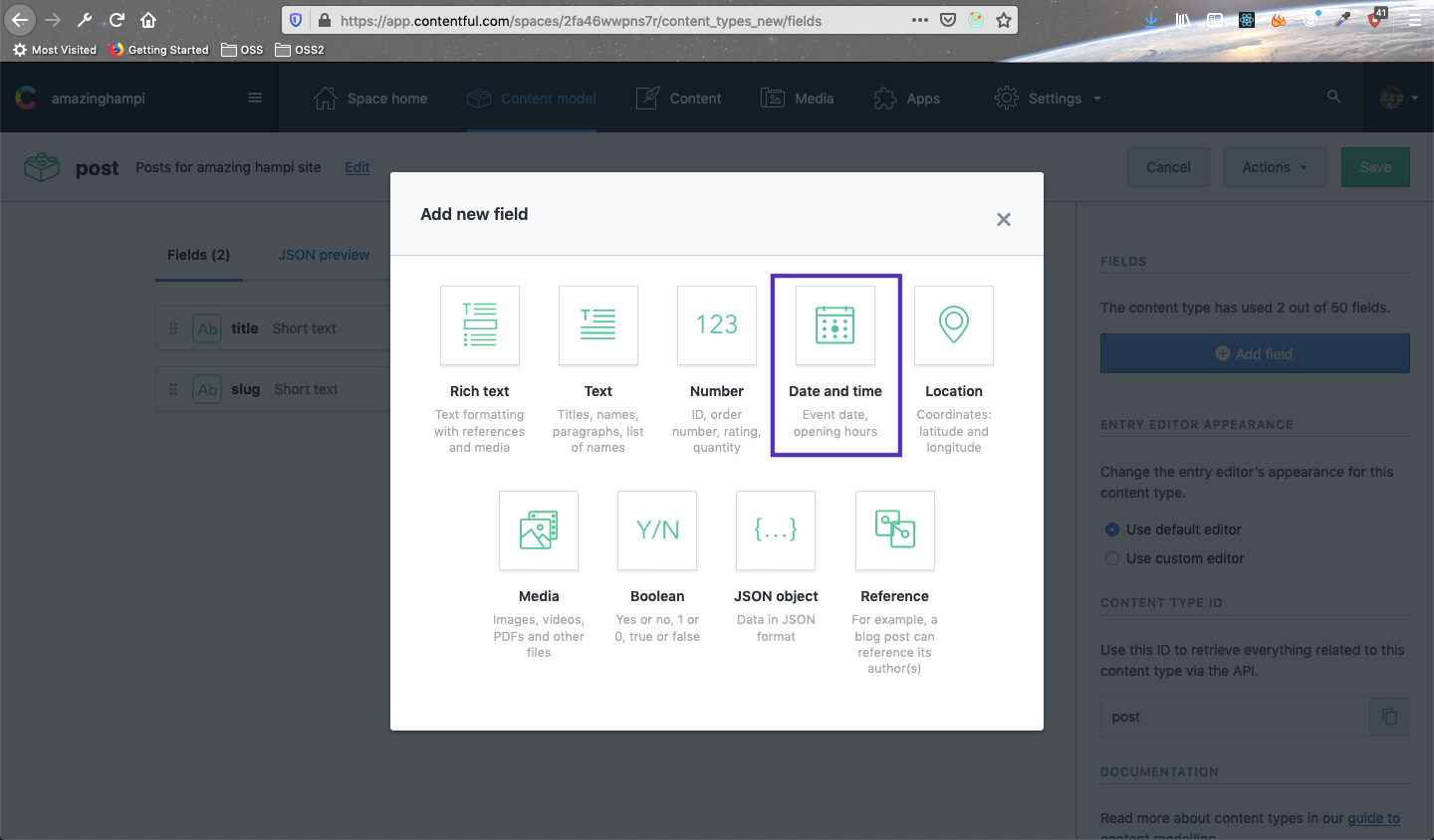Image resolution: width=1434 pixels, height=840 pixels.
Task: Click the content type ID input field
Action: click(1235, 717)
